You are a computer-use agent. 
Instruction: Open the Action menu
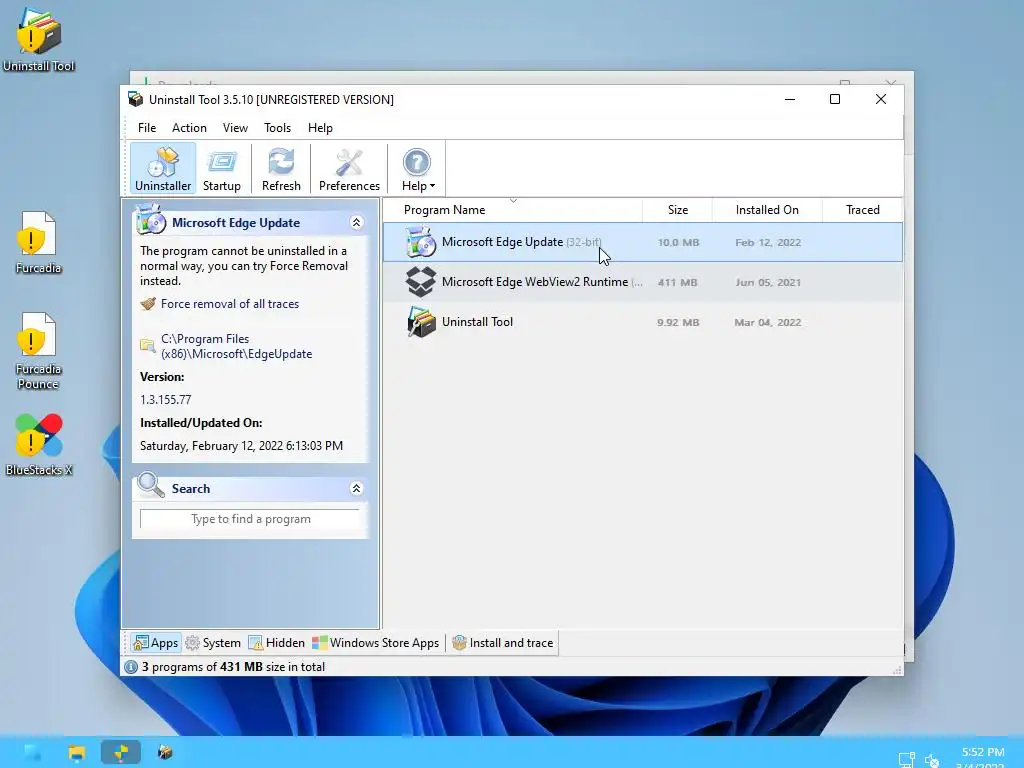(x=189, y=128)
